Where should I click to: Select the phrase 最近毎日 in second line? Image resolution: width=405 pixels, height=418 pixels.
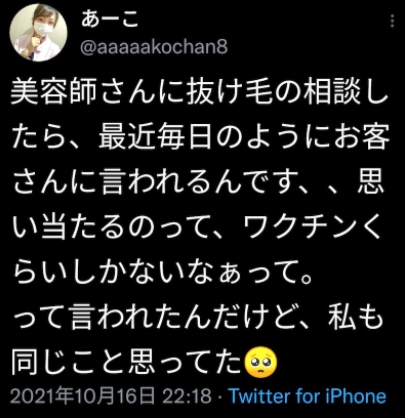(155, 137)
